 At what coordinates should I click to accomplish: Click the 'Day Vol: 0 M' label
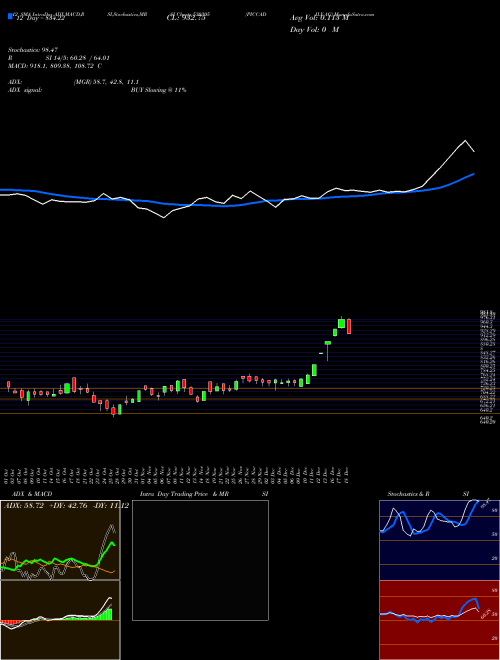point(314,30)
